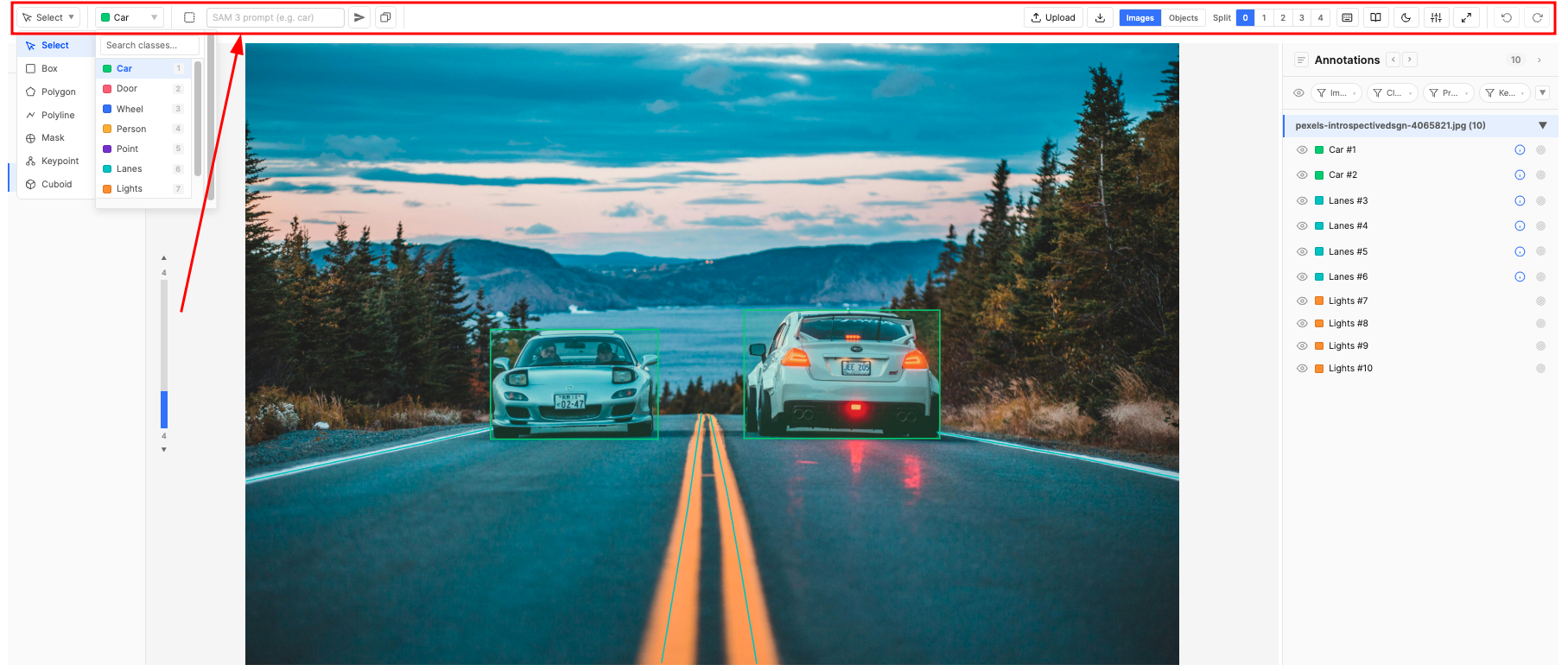Click the class list scrollbar

pyautogui.click(x=198, y=118)
